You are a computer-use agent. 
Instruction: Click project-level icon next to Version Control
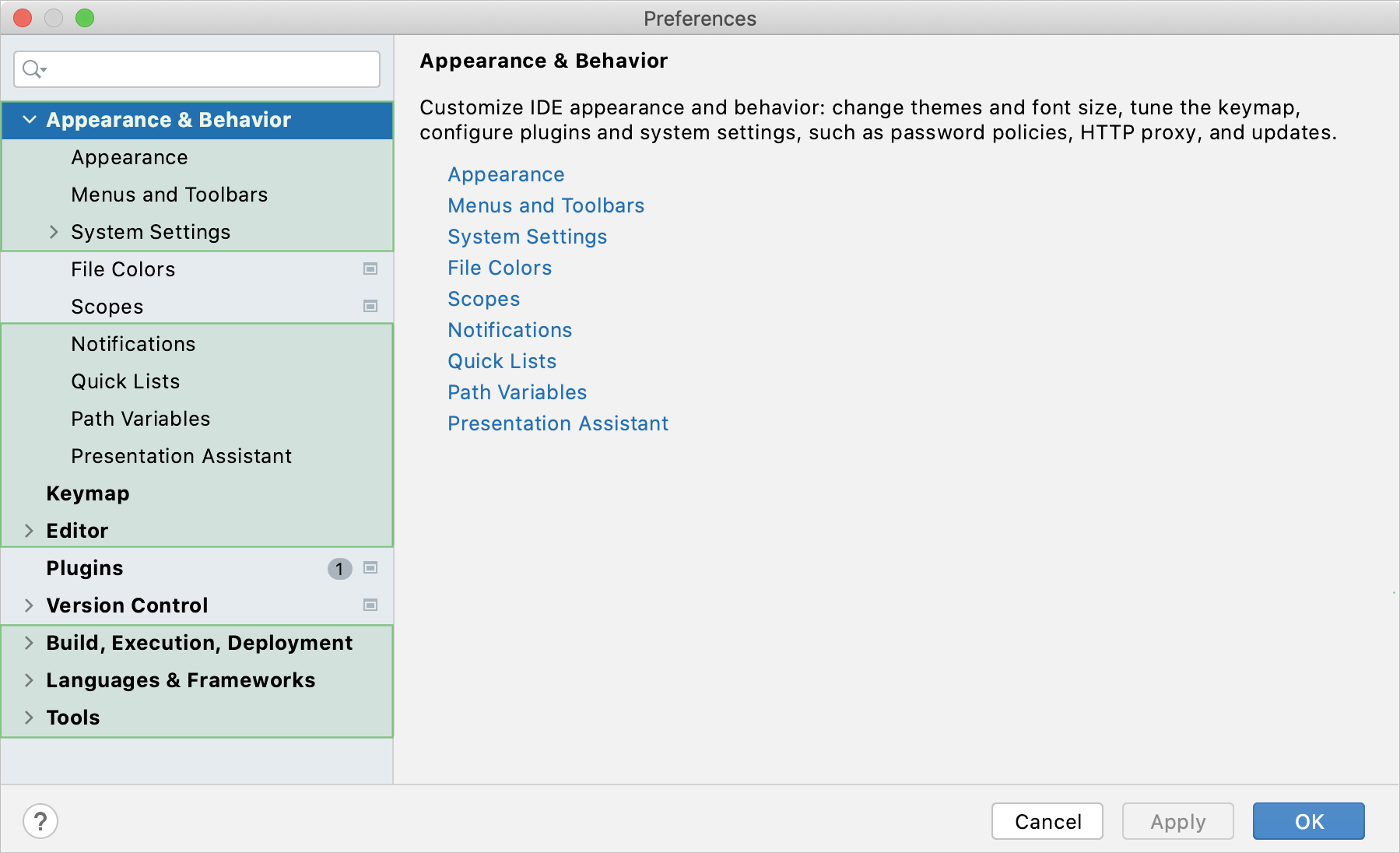tap(370, 606)
